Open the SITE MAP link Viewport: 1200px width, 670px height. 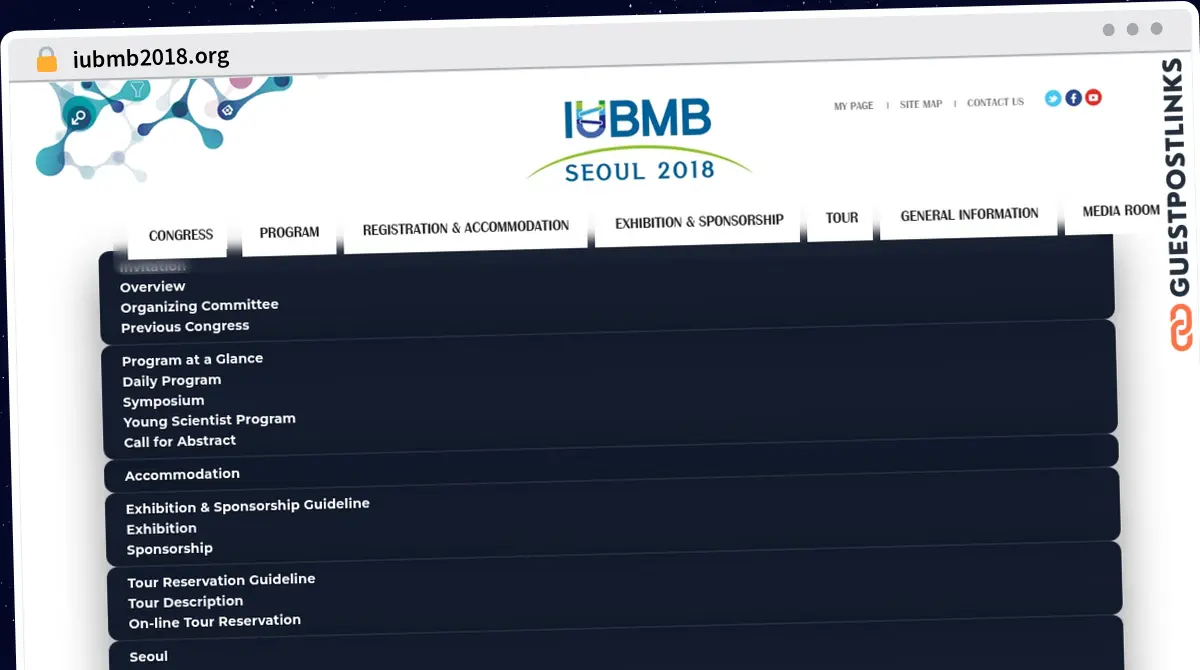[x=920, y=103]
